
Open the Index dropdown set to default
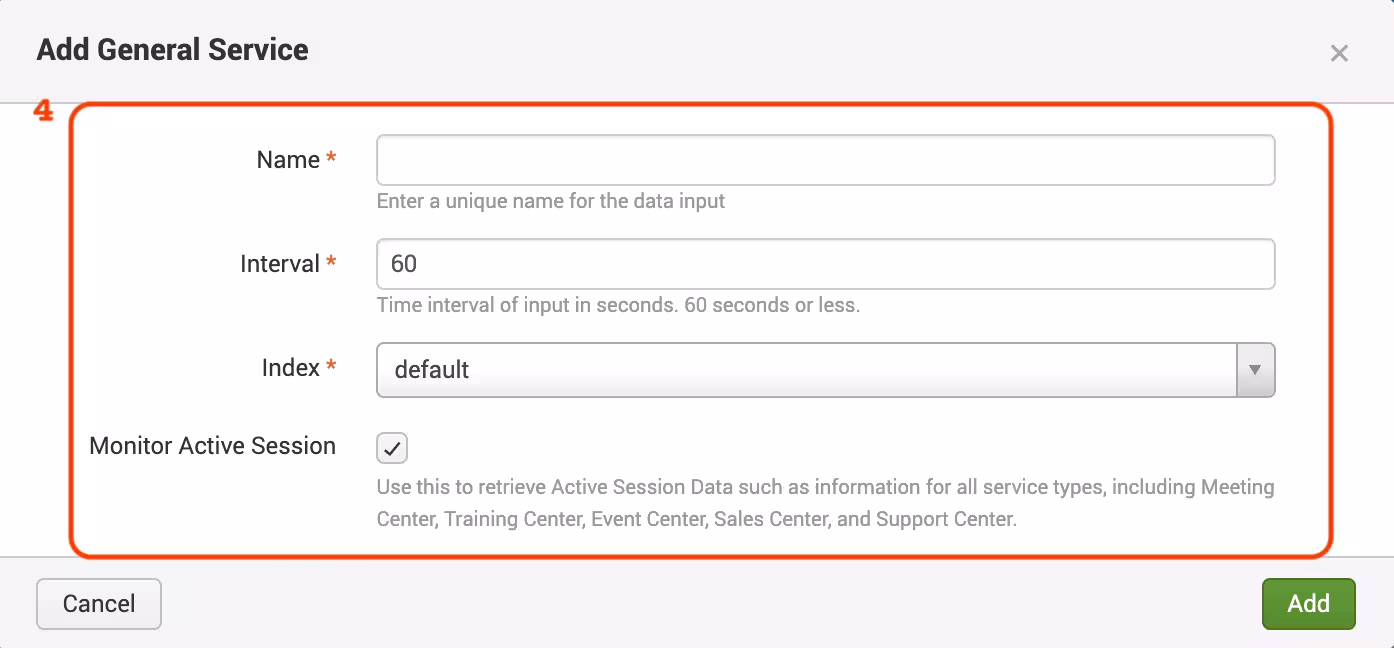806,370
